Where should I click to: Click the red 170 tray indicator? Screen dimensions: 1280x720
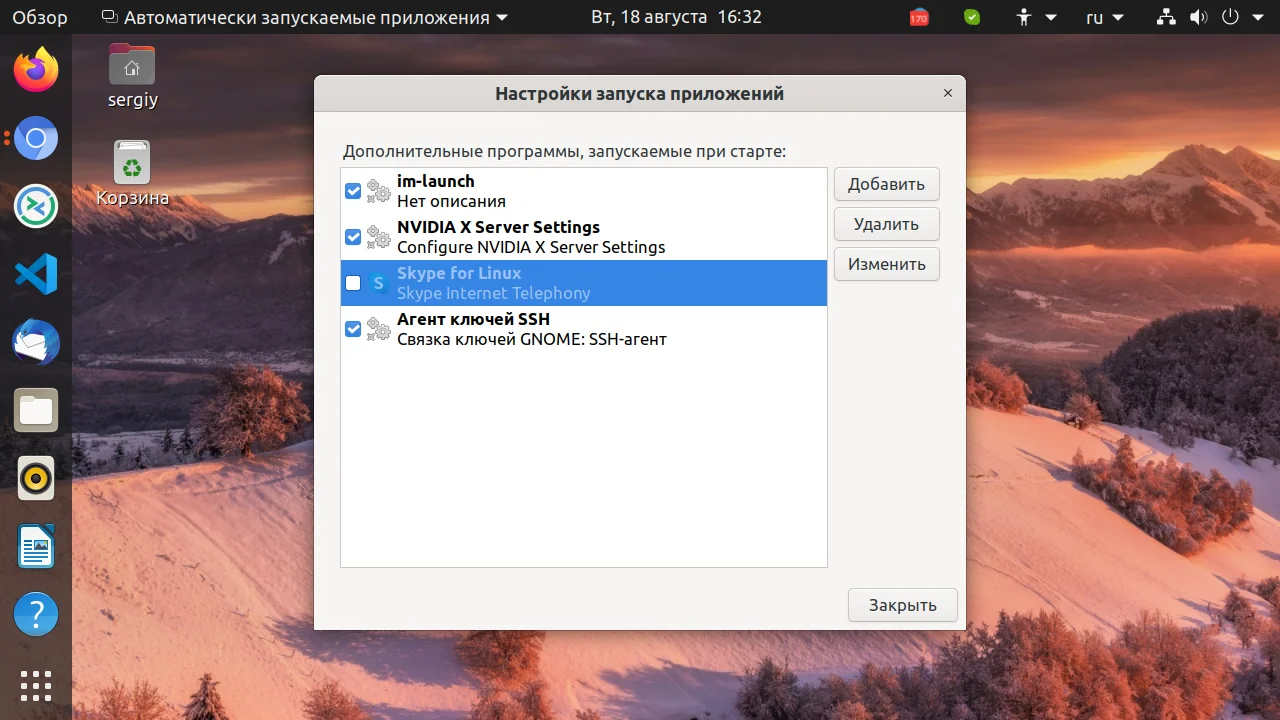coord(919,17)
